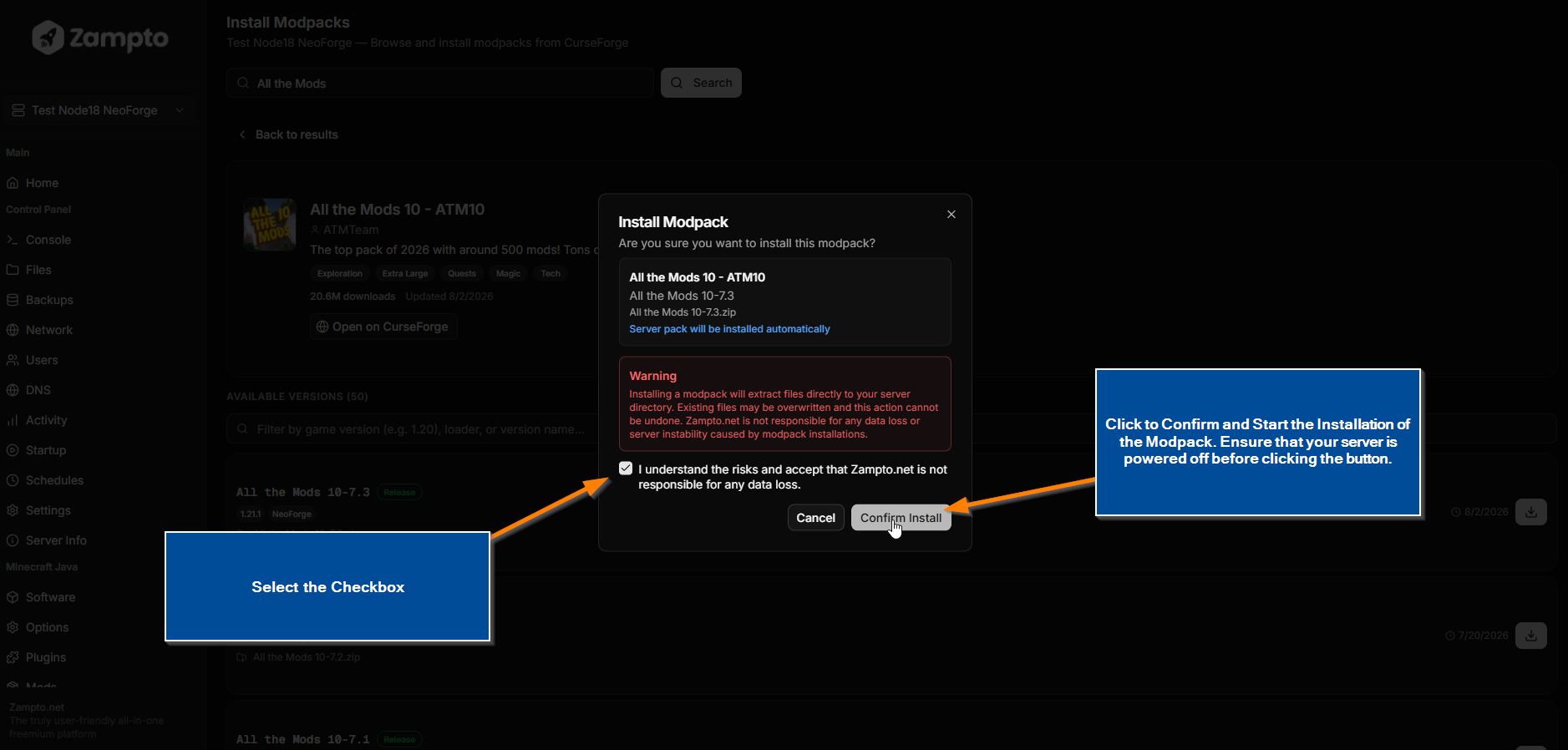
Task: Cancel the modpack installation dialog
Action: click(815, 518)
